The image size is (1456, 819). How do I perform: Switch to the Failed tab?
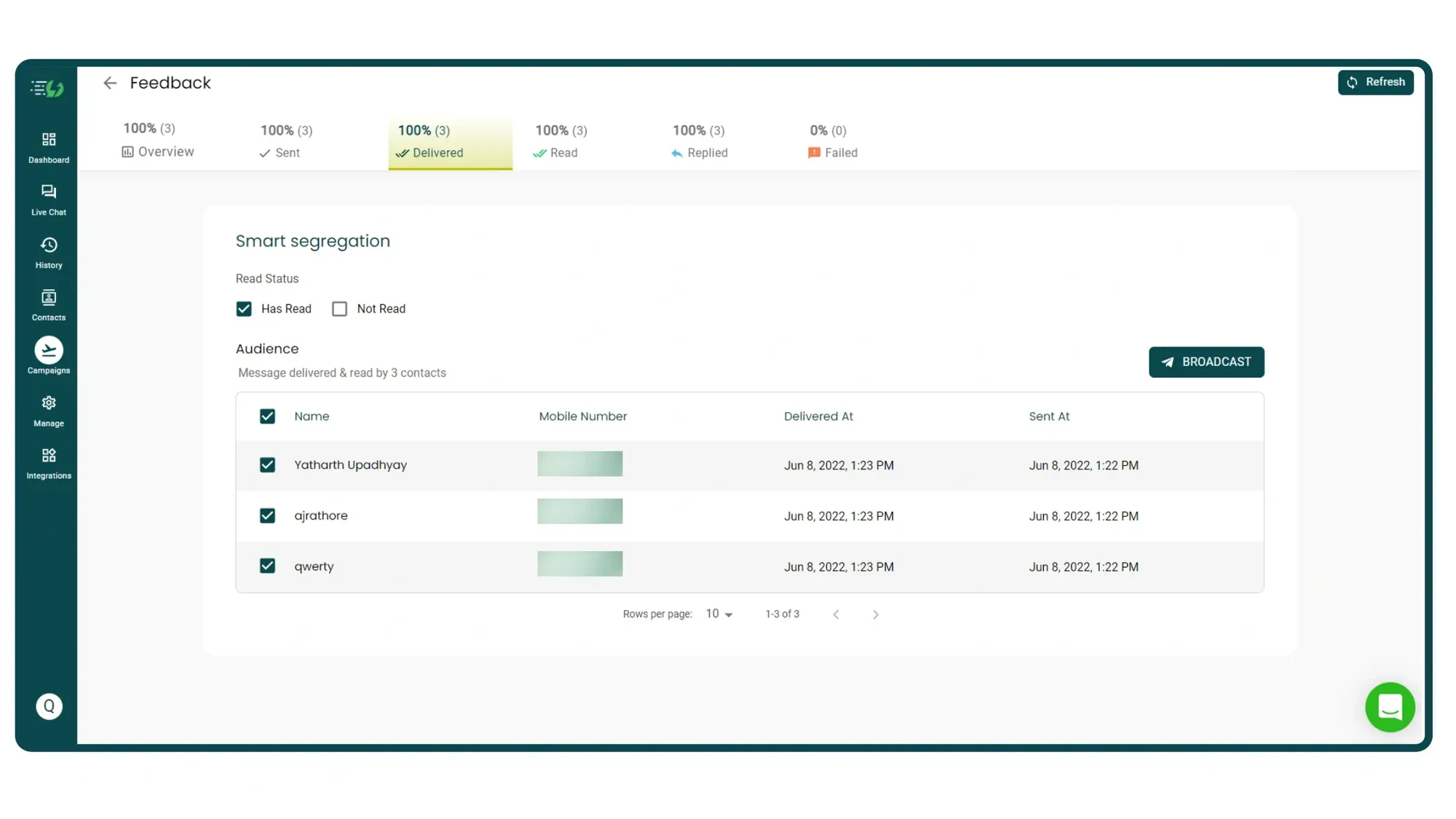[x=833, y=142]
